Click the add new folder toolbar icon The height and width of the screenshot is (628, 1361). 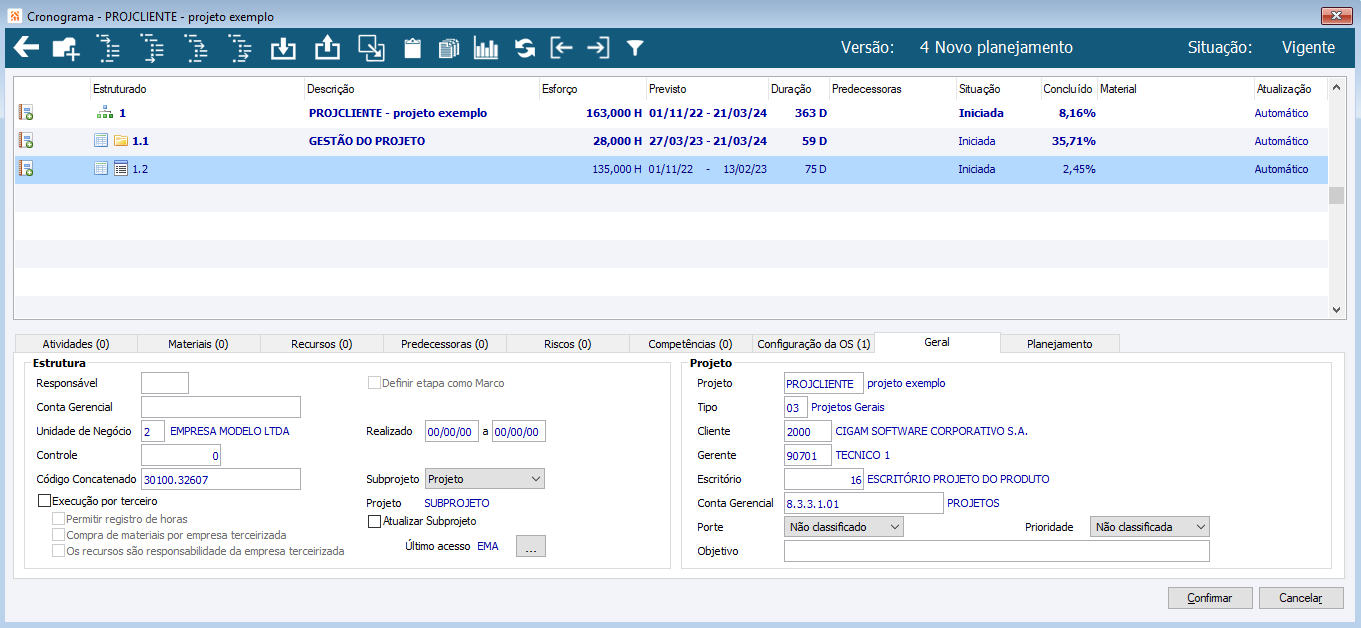[x=65, y=47]
